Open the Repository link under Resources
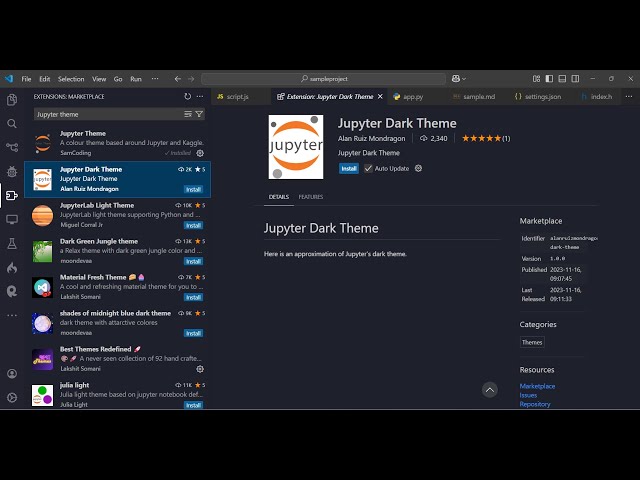640x480 pixels. tap(534, 404)
